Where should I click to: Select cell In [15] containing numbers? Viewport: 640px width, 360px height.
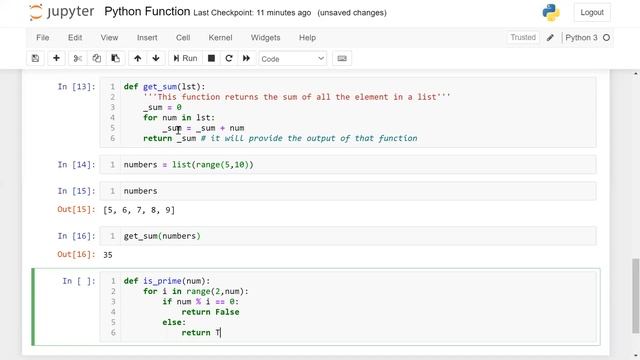[348, 191]
